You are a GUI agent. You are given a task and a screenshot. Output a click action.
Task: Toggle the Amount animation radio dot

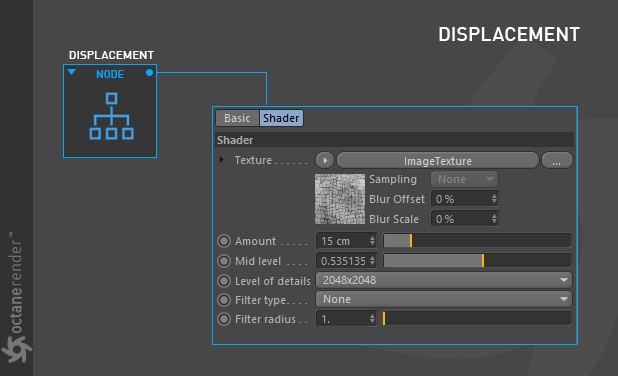(x=224, y=241)
